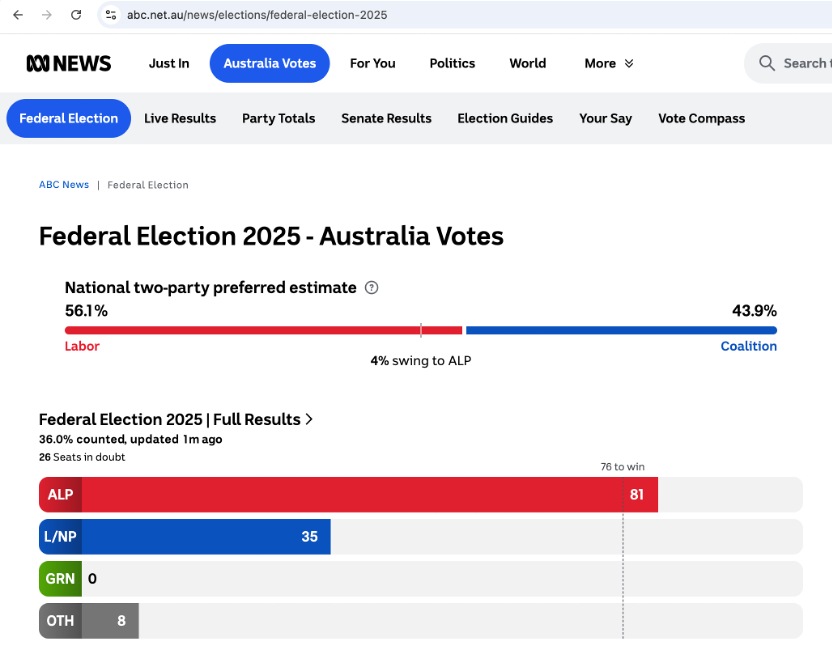Image resolution: width=832 pixels, height=654 pixels.
Task: Select the Party Totals tab
Action: point(278,118)
